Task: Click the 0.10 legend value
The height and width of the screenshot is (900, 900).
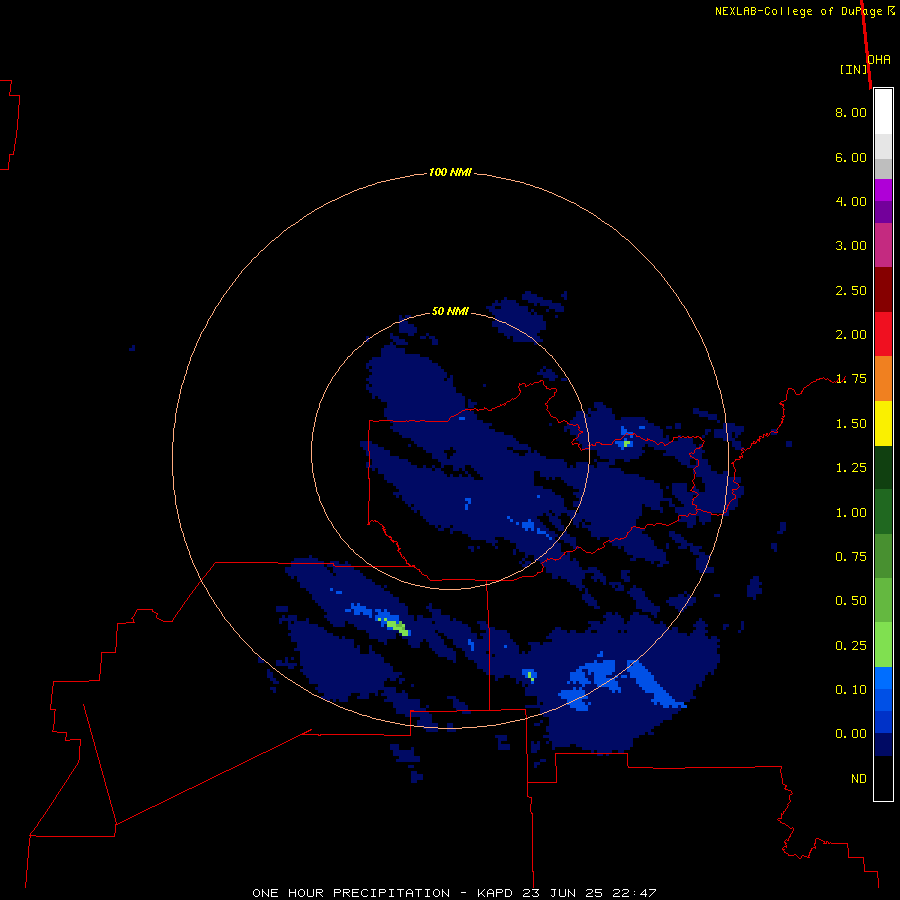Action: click(x=851, y=690)
